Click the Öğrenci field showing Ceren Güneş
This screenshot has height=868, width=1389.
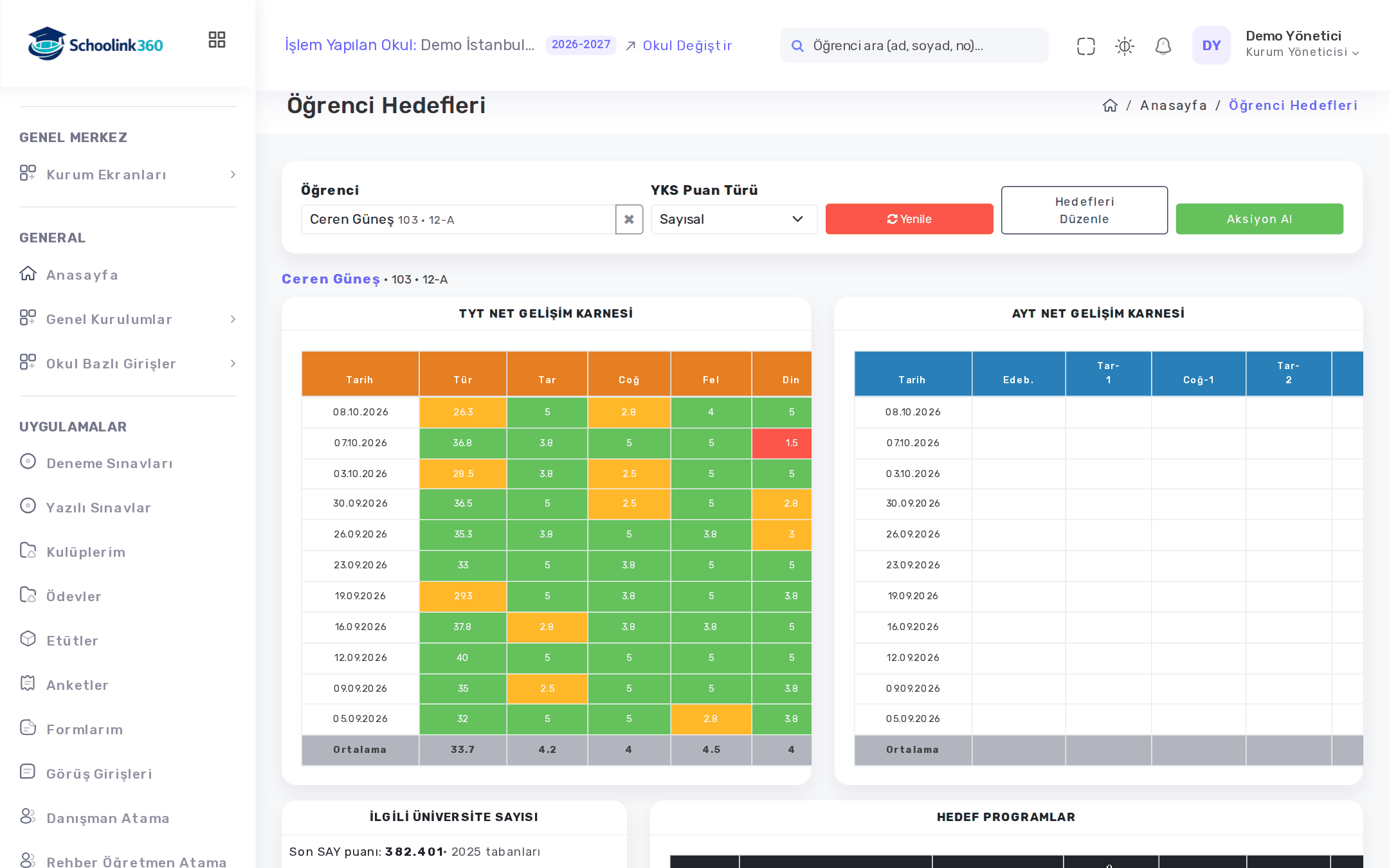point(458,219)
